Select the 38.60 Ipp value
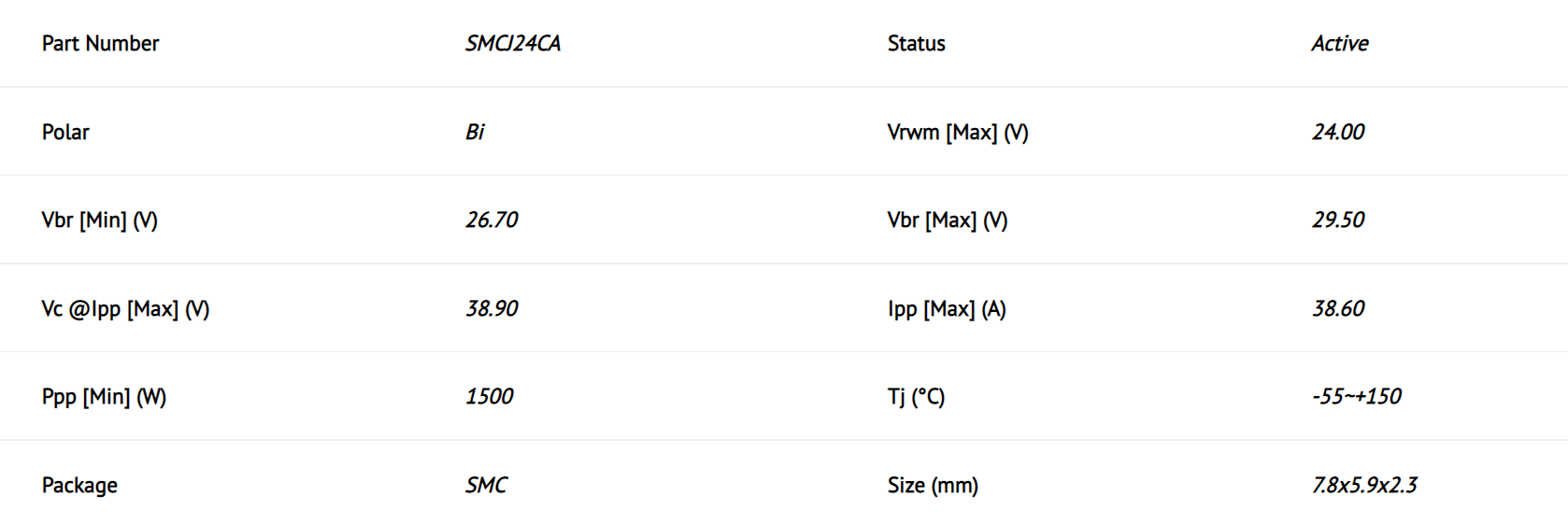The image size is (1568, 525). pyautogui.click(x=1338, y=308)
